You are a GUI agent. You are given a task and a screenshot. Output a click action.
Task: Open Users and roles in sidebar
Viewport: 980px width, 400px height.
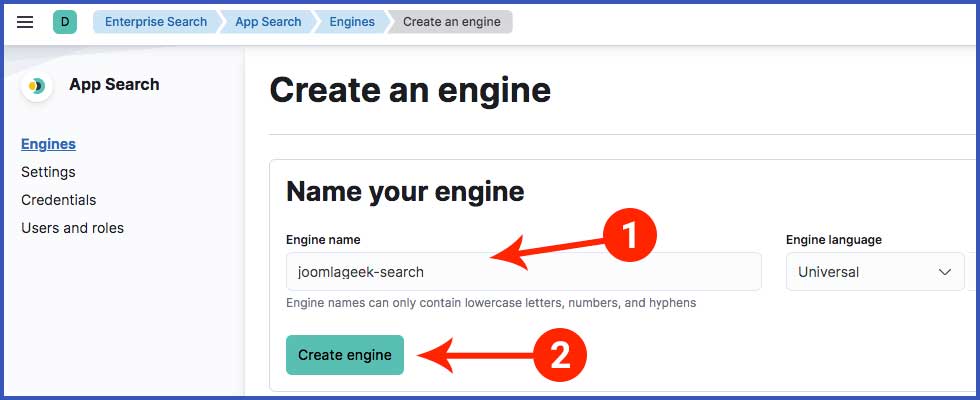(72, 228)
